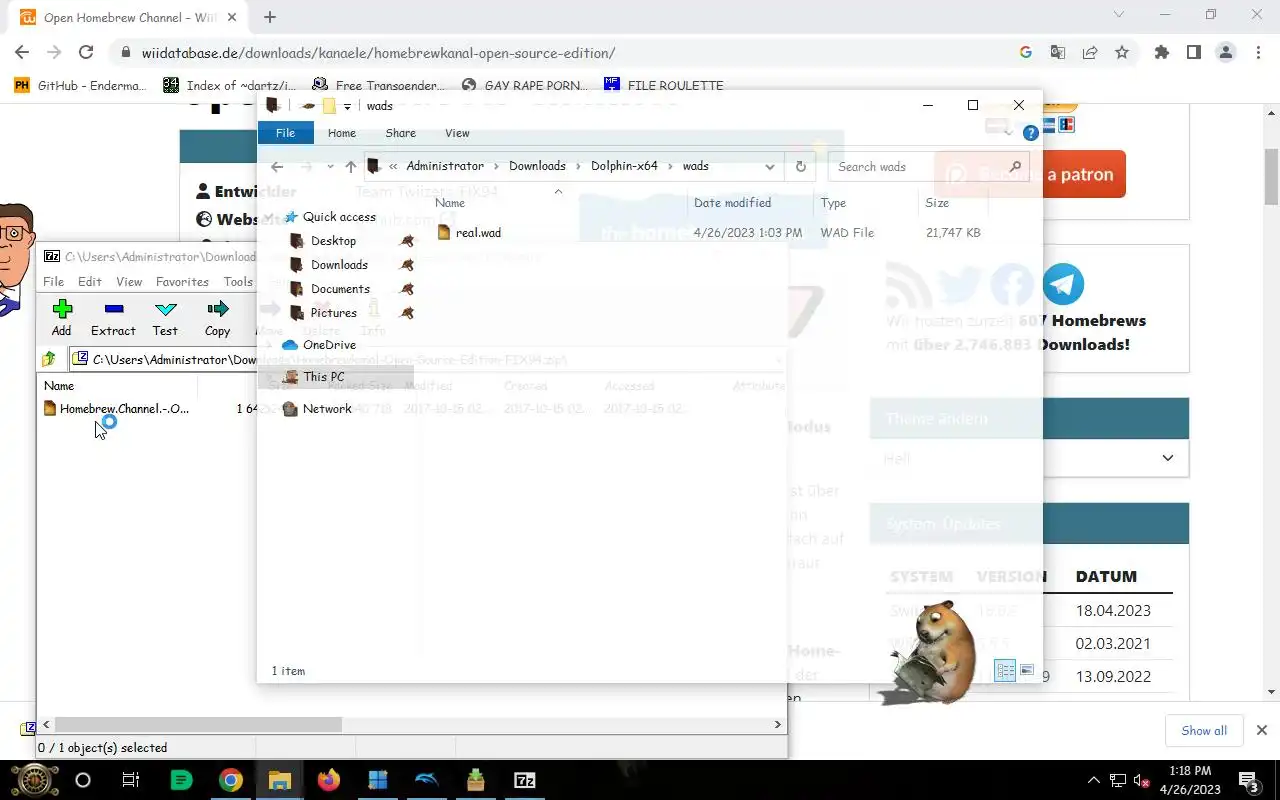Click Explorer up-one-level arrow
The image size is (1280, 800).
click(350, 167)
